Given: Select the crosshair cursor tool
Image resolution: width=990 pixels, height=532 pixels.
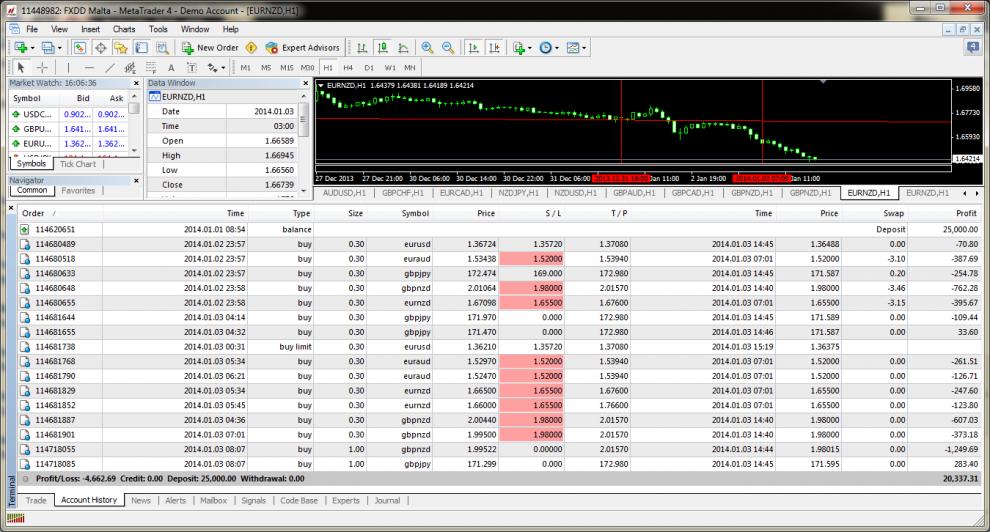Looking at the screenshot, I should tap(42, 68).
